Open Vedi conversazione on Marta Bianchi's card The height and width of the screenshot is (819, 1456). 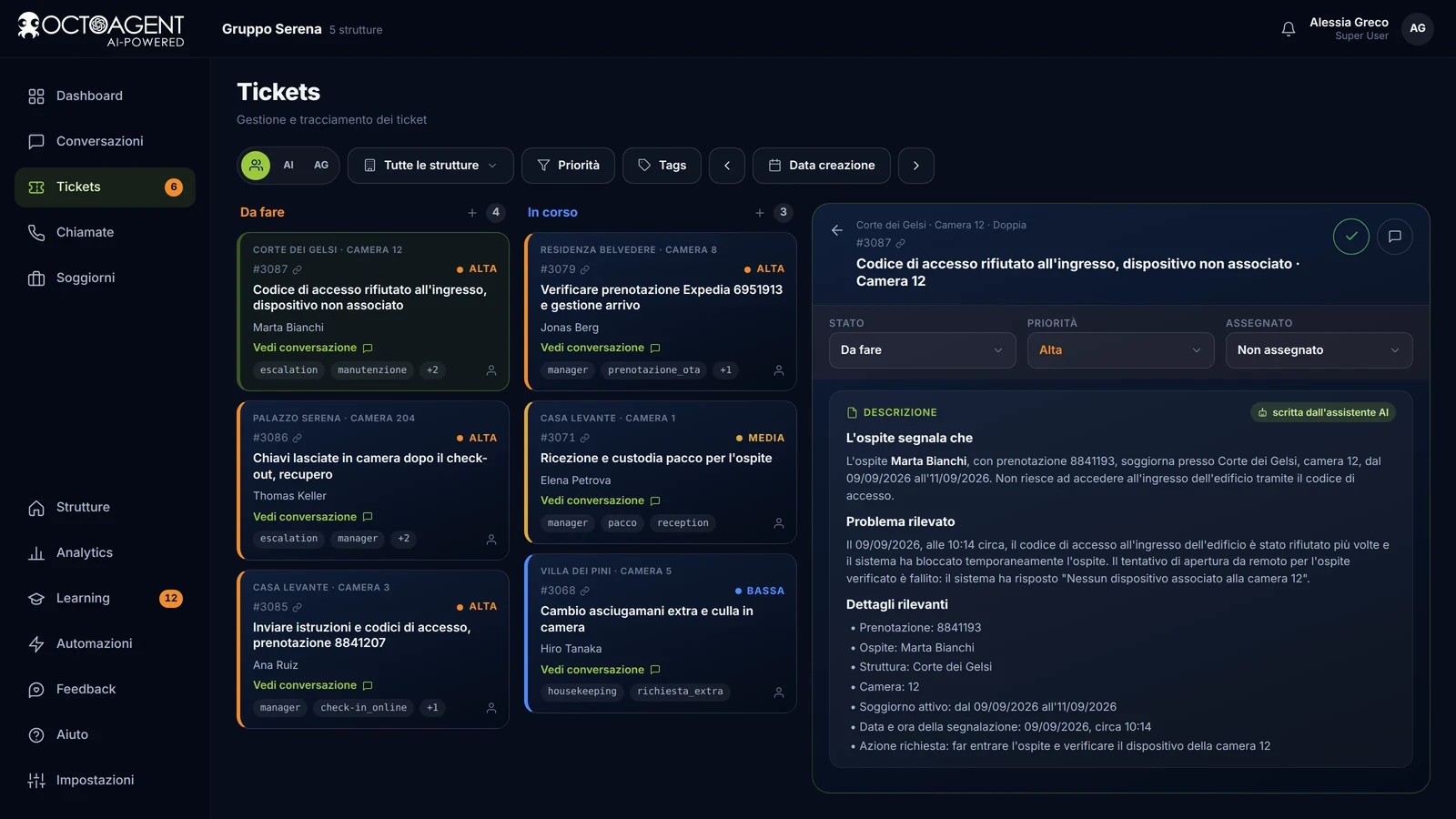[x=313, y=349]
